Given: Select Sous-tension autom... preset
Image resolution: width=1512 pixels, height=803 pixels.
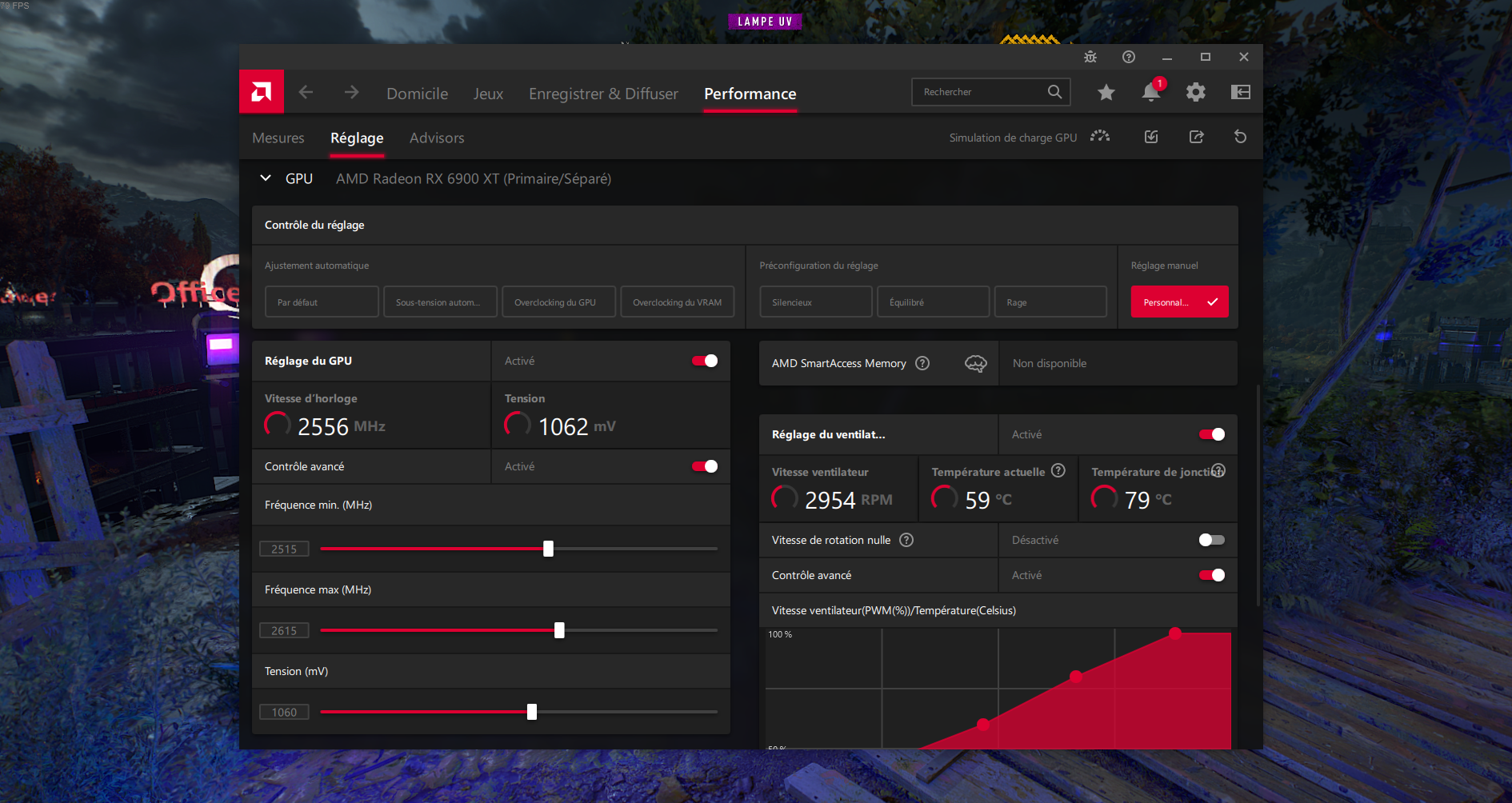Looking at the screenshot, I should pos(440,302).
